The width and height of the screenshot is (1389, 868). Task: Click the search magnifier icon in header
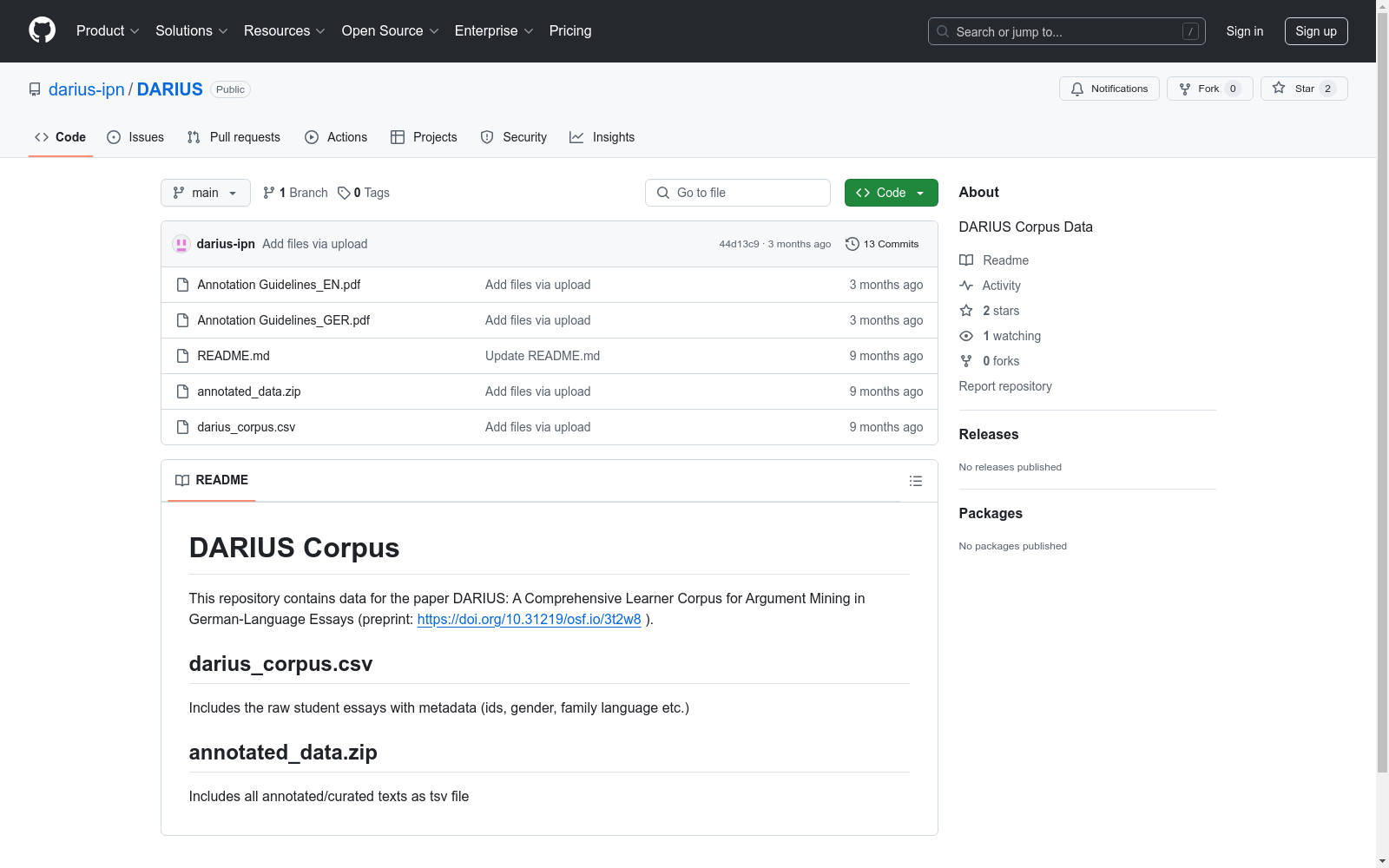(943, 31)
